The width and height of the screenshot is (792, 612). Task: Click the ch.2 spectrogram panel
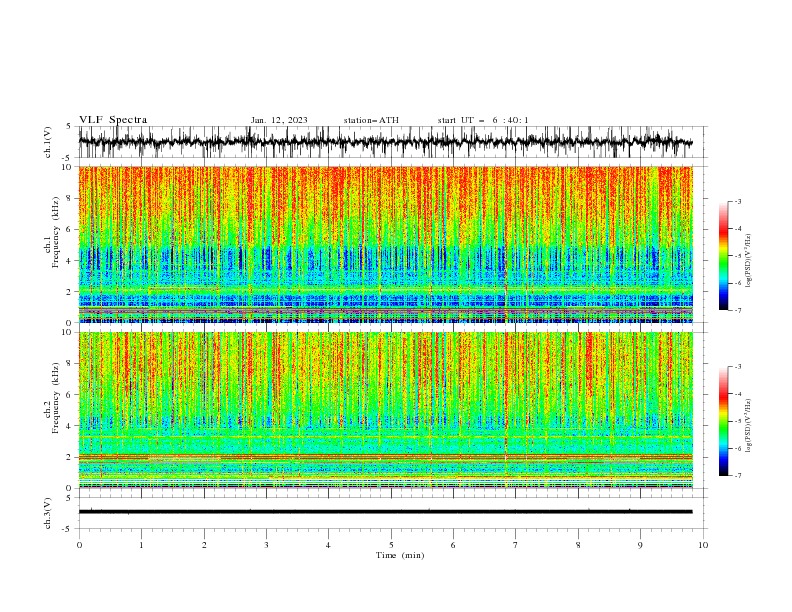(385, 410)
